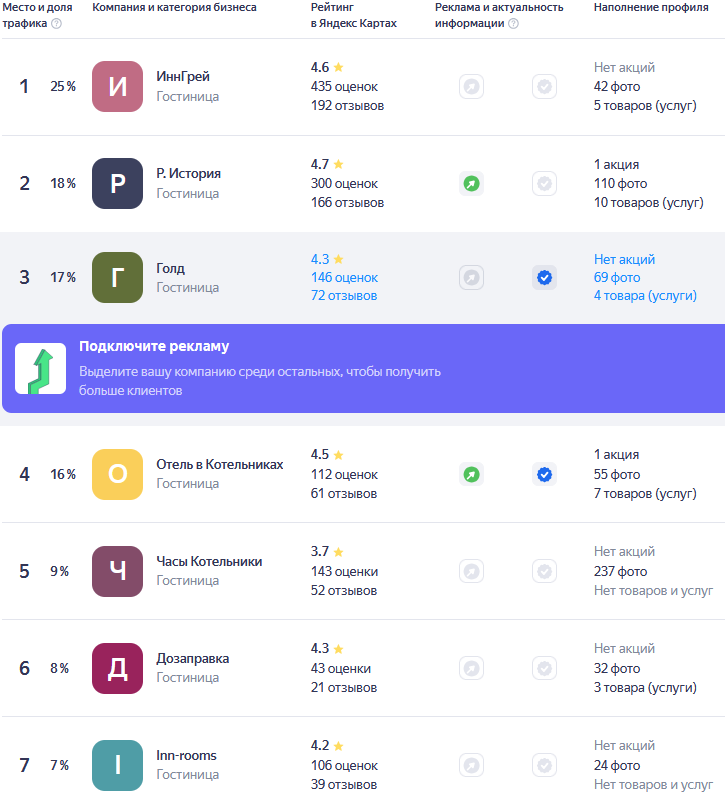Select the ИннГрей avatar thumbnail
This screenshot has width=725, height=802.
(117, 87)
